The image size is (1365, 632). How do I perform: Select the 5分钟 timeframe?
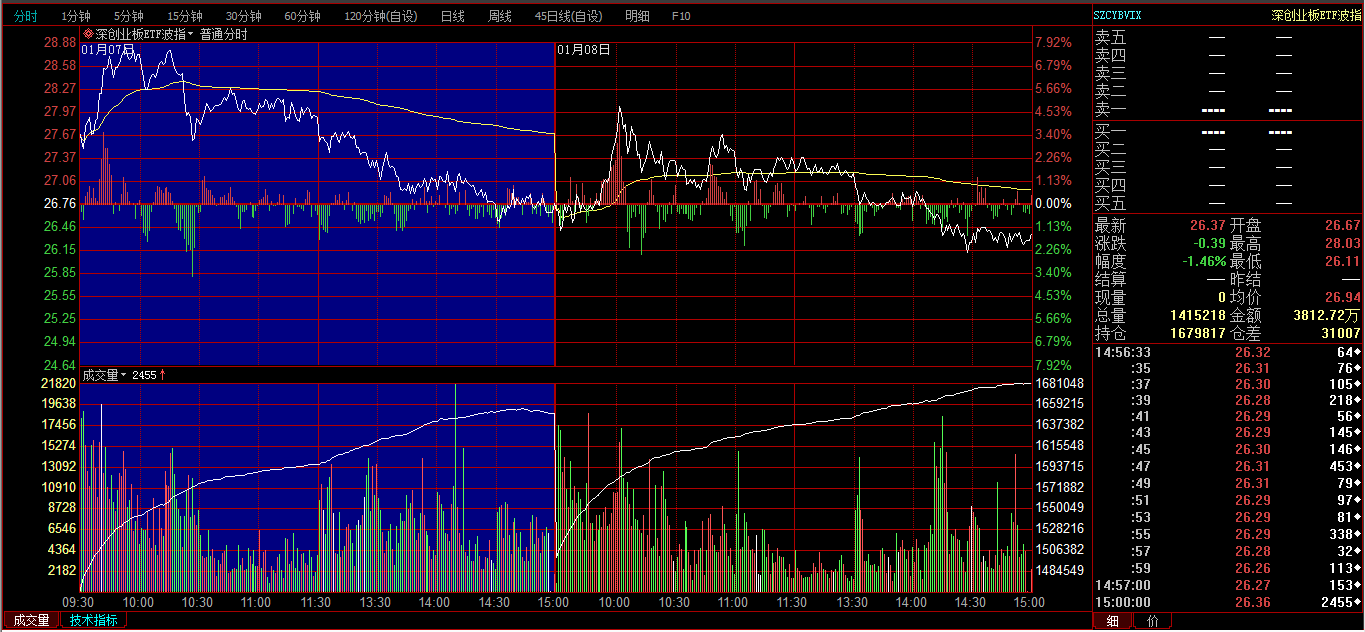coord(129,16)
